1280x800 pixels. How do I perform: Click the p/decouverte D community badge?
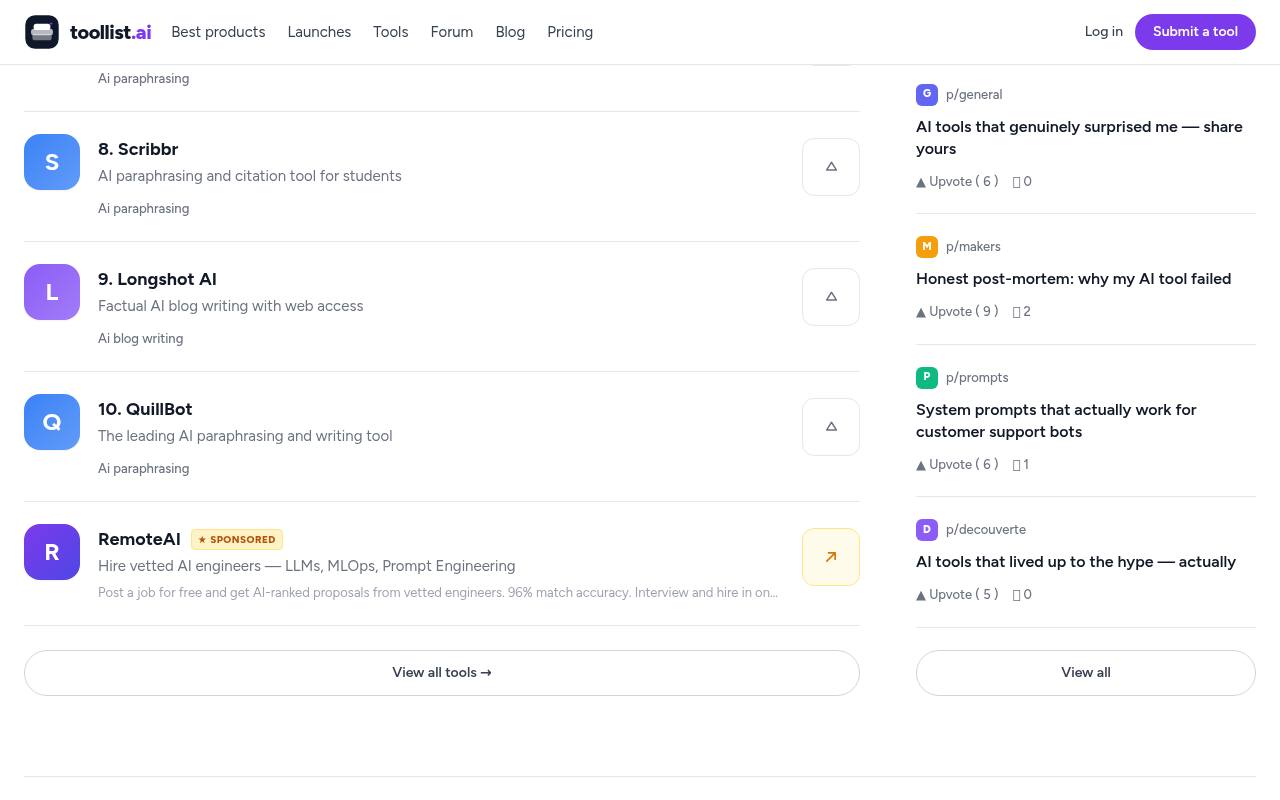point(927,529)
